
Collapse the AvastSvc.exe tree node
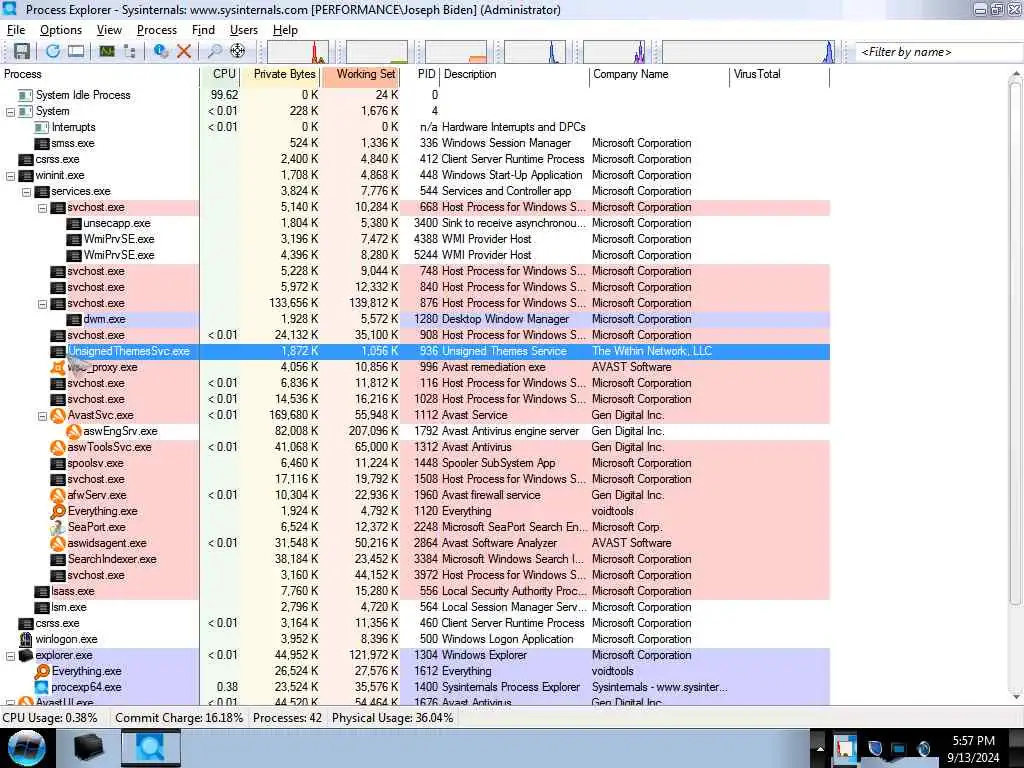pos(42,416)
